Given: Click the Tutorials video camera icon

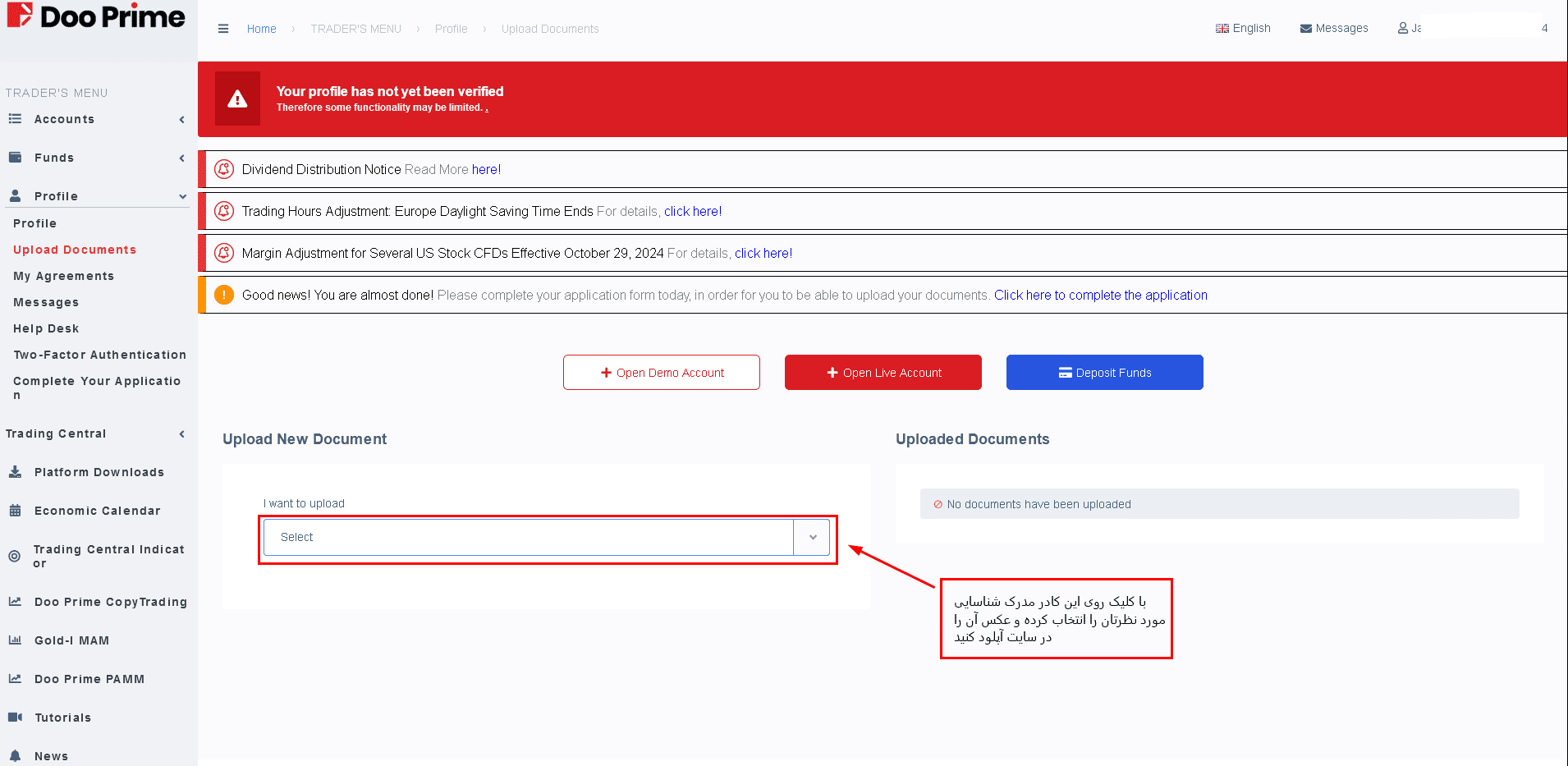Looking at the screenshot, I should [15, 718].
